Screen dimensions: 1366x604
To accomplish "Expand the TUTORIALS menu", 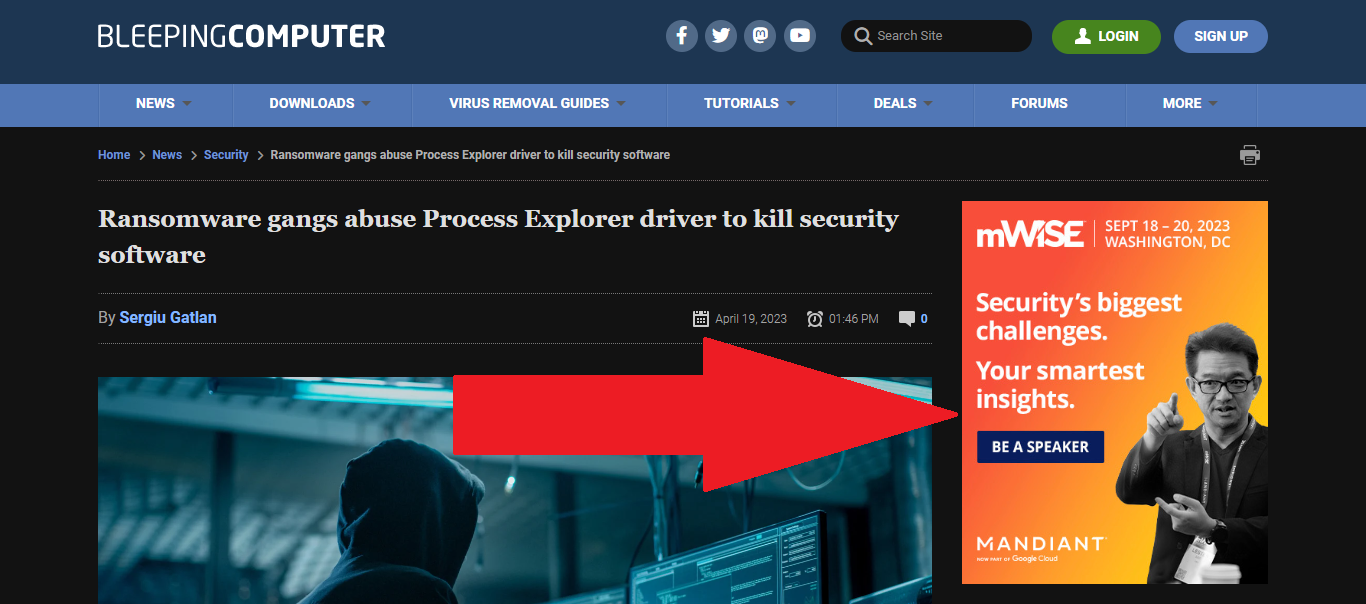I will 751,104.
